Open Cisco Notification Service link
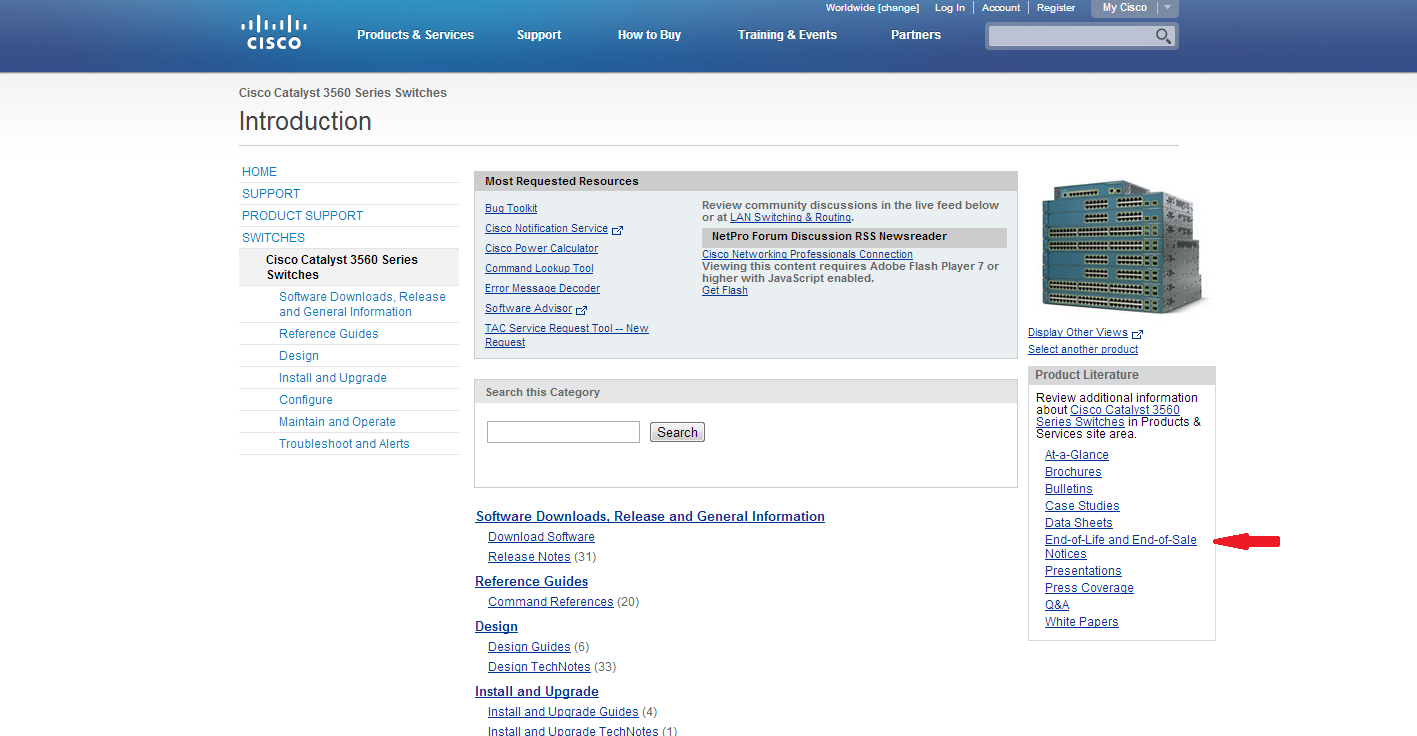The image size is (1417, 736). point(547,228)
